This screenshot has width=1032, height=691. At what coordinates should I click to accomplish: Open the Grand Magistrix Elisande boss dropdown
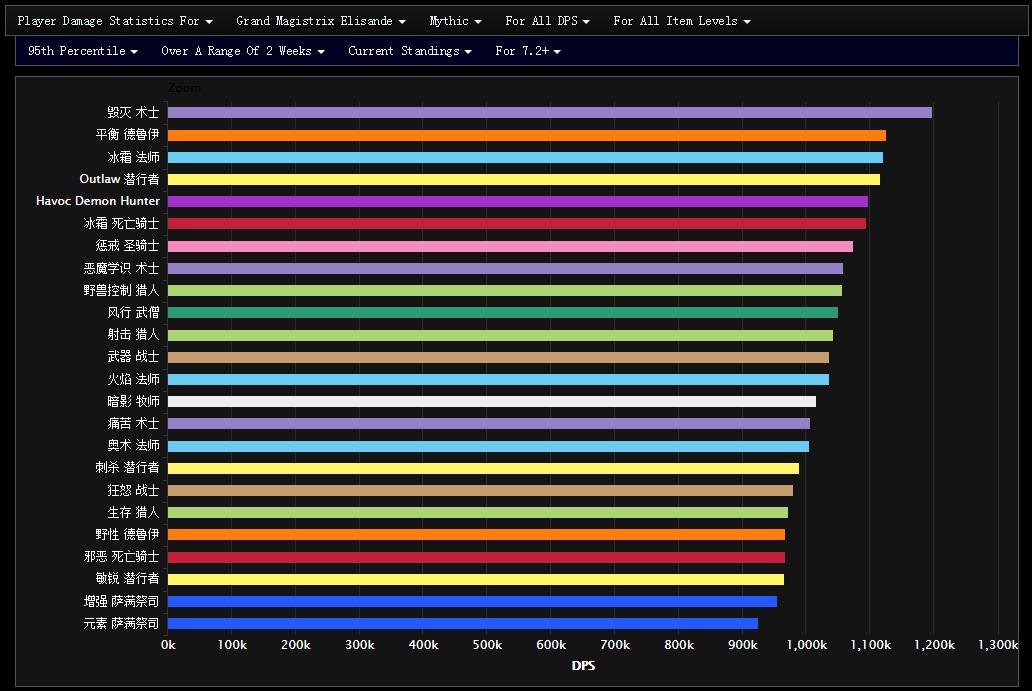point(320,21)
